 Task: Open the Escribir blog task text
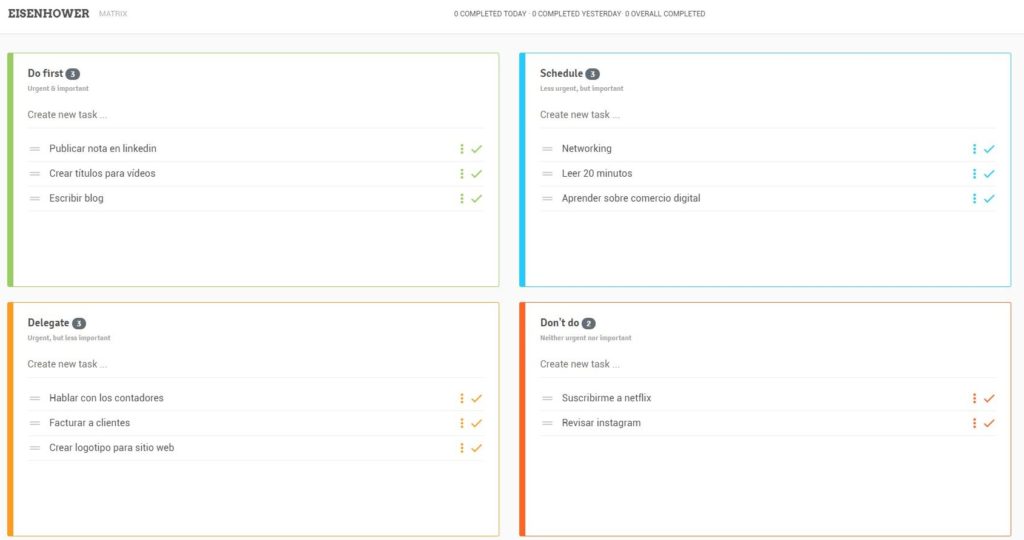pyautogui.click(x=76, y=199)
